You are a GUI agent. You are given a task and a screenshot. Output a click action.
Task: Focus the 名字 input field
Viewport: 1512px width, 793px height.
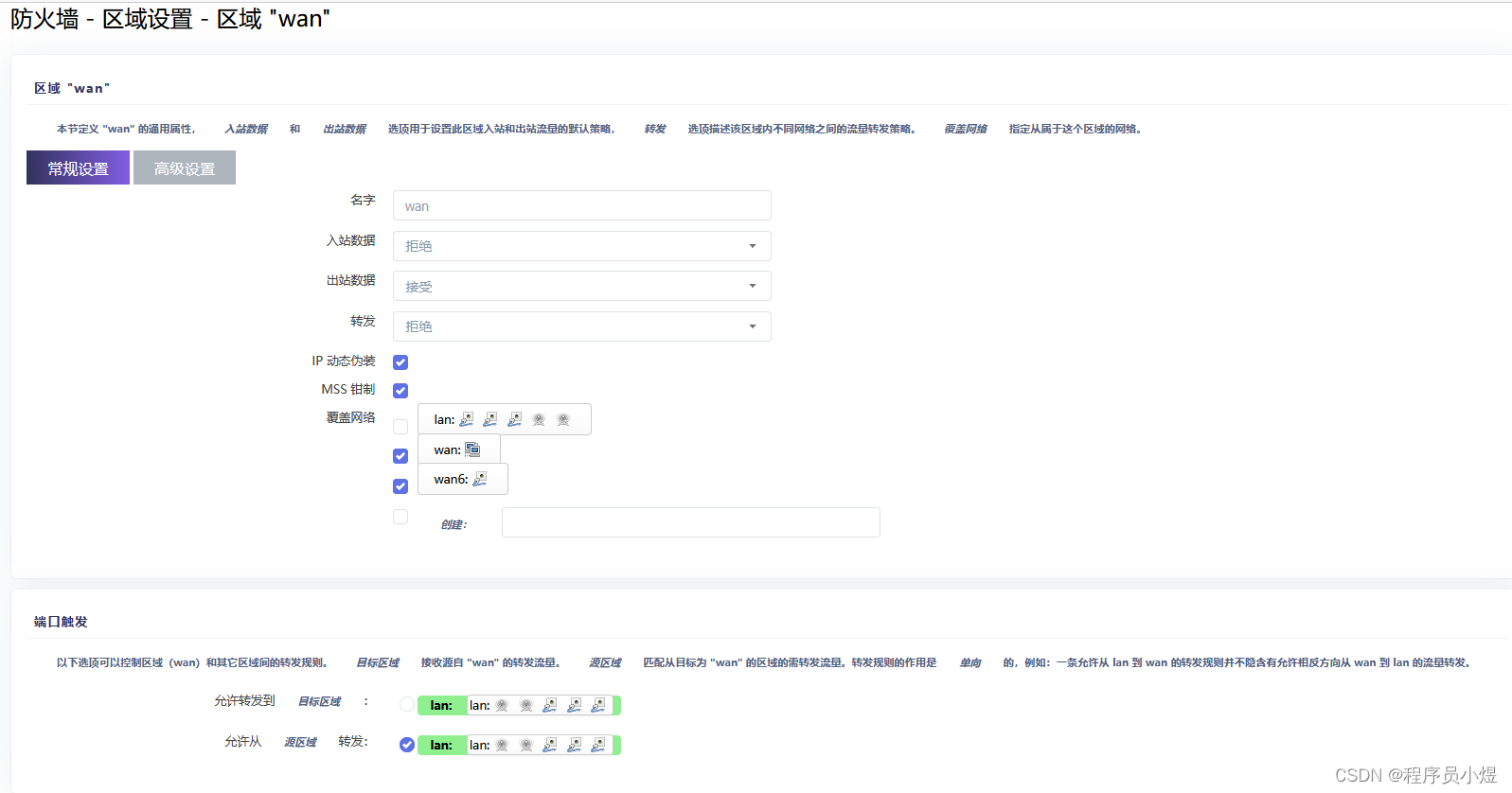(x=582, y=205)
